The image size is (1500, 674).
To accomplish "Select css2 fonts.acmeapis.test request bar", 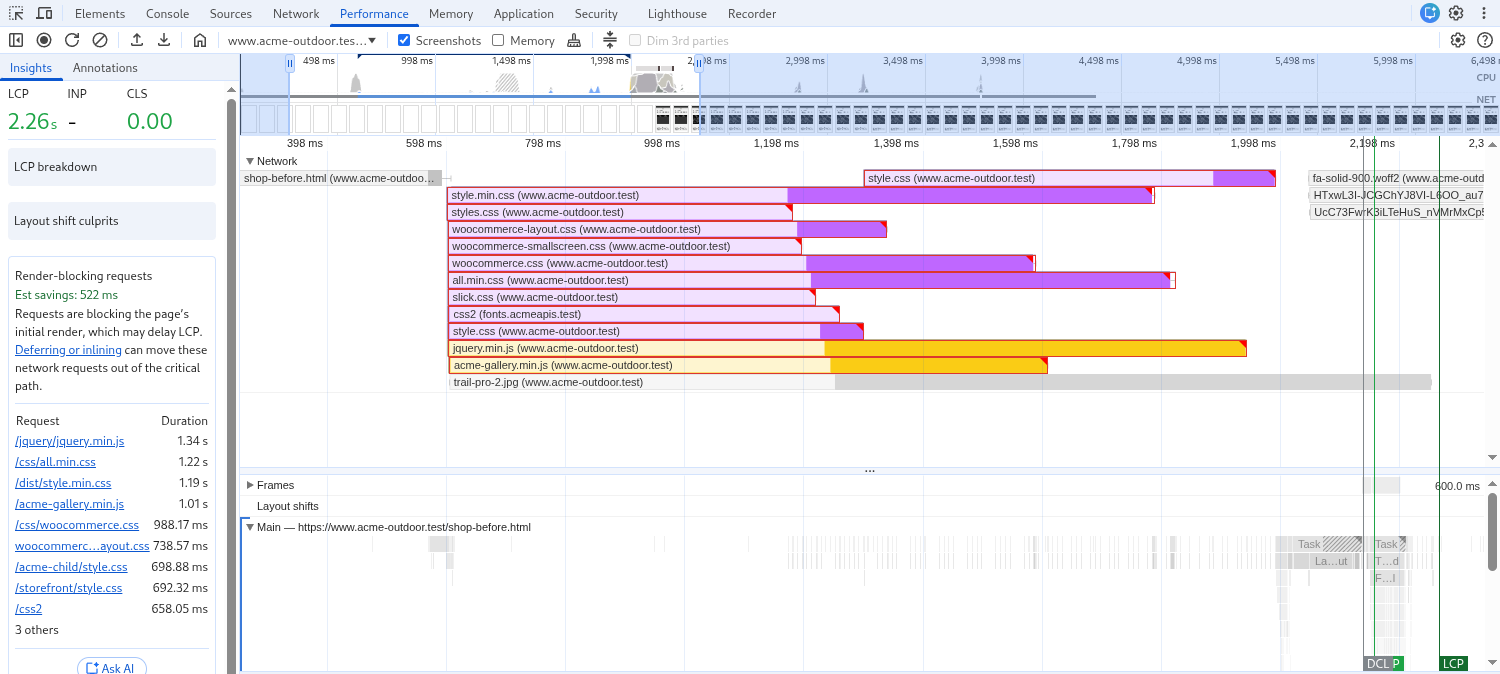I will (644, 314).
